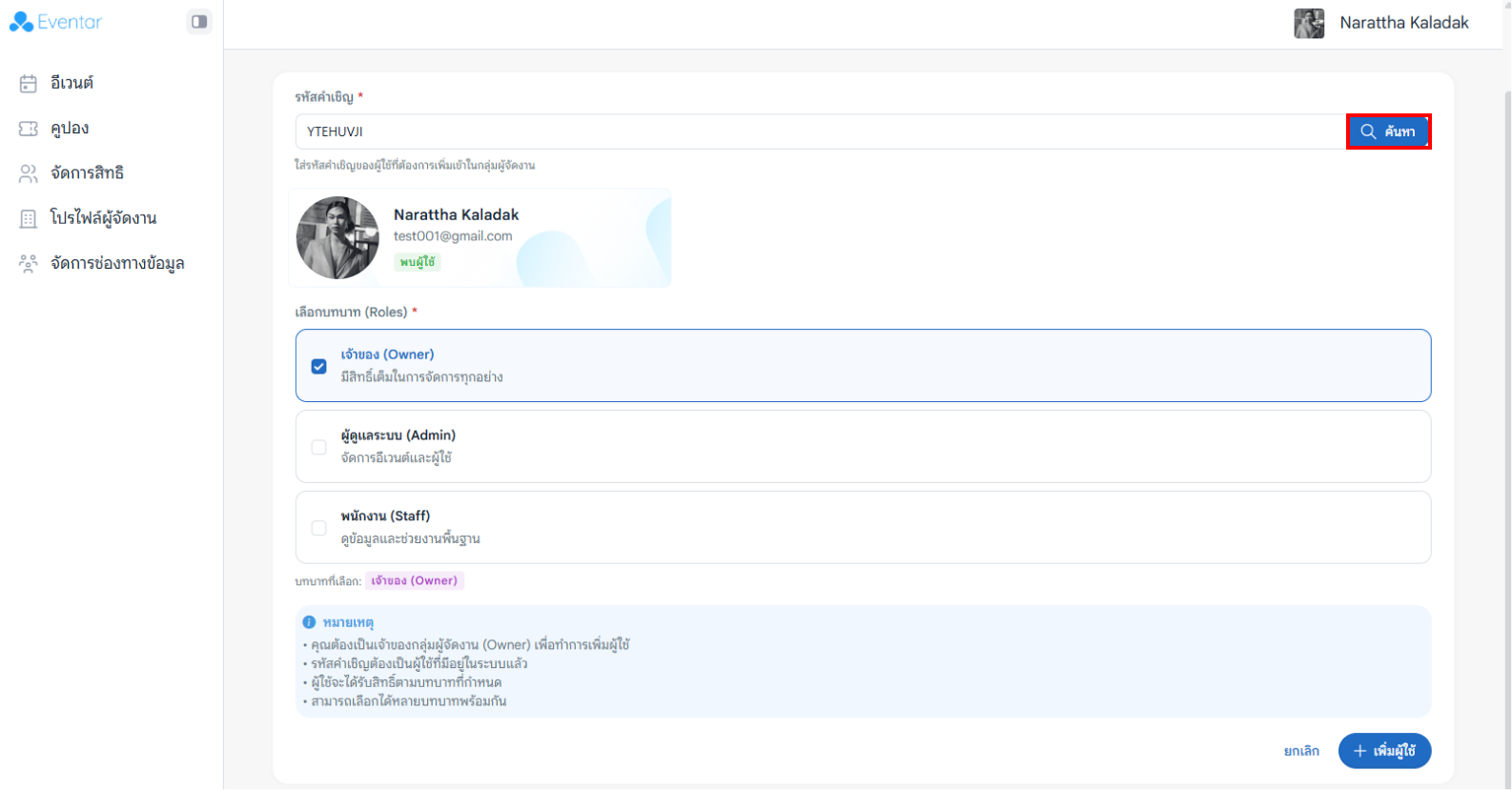Click the test001@gmail.com email text
Viewport: 1512px width, 790px height.
click(x=453, y=236)
